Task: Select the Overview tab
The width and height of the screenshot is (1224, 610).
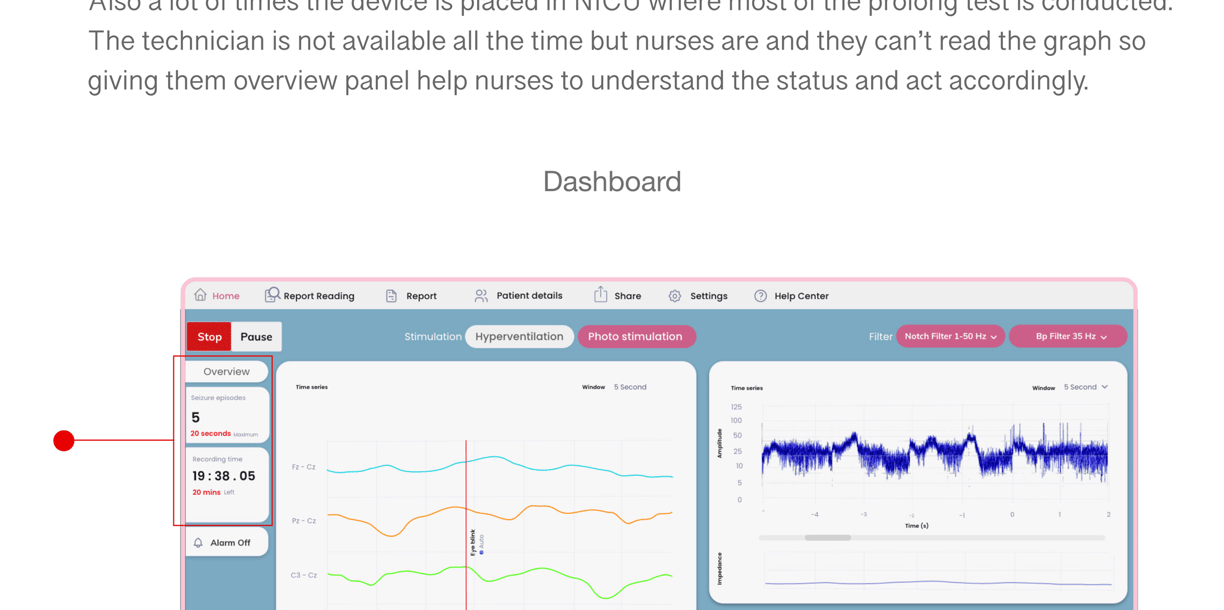Action: click(x=227, y=371)
